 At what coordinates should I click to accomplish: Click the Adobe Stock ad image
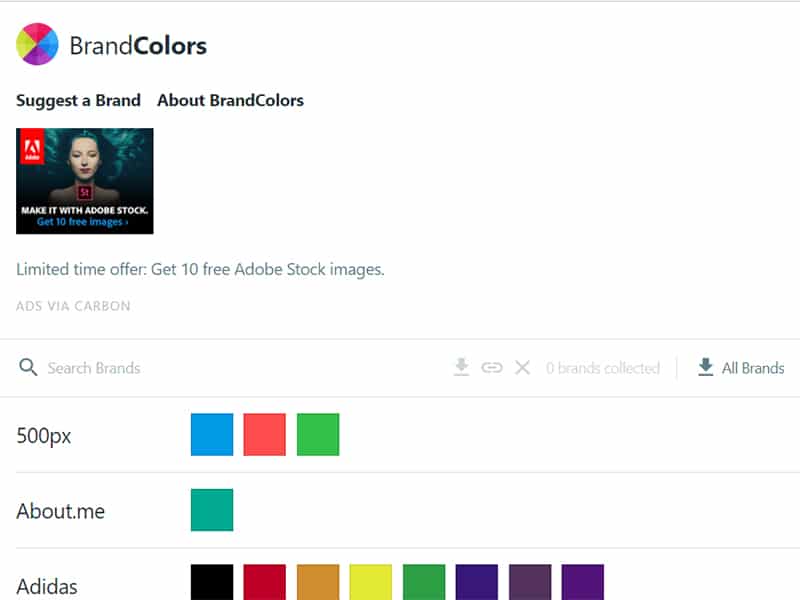[85, 181]
